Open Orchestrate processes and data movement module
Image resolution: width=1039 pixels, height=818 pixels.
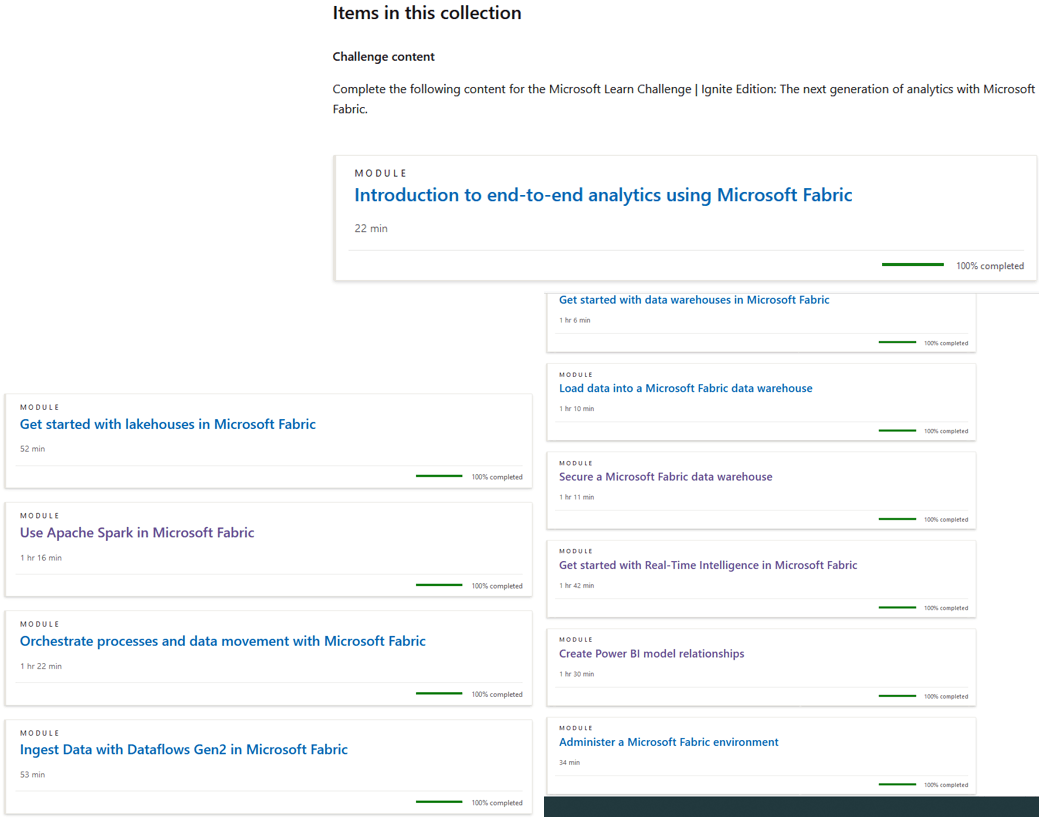click(x=223, y=641)
